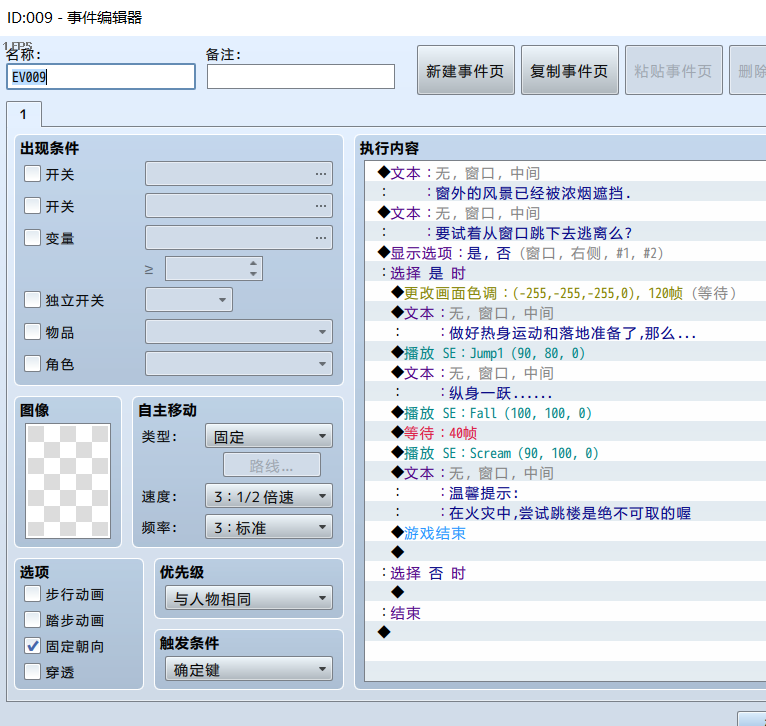Click the 路线... button
Image resolution: width=766 pixels, height=726 pixels.
point(272,465)
